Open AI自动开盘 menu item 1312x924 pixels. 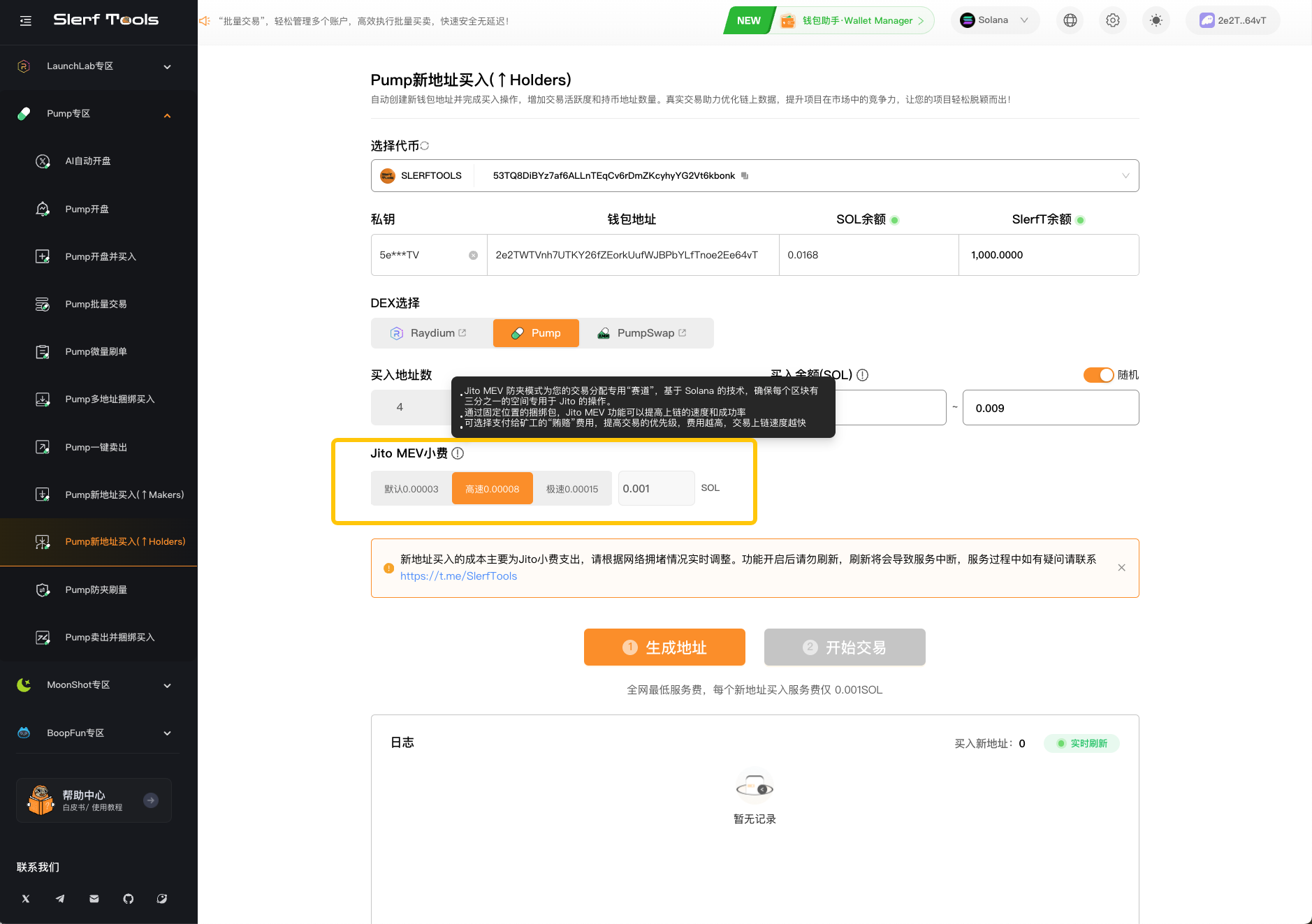point(99,161)
